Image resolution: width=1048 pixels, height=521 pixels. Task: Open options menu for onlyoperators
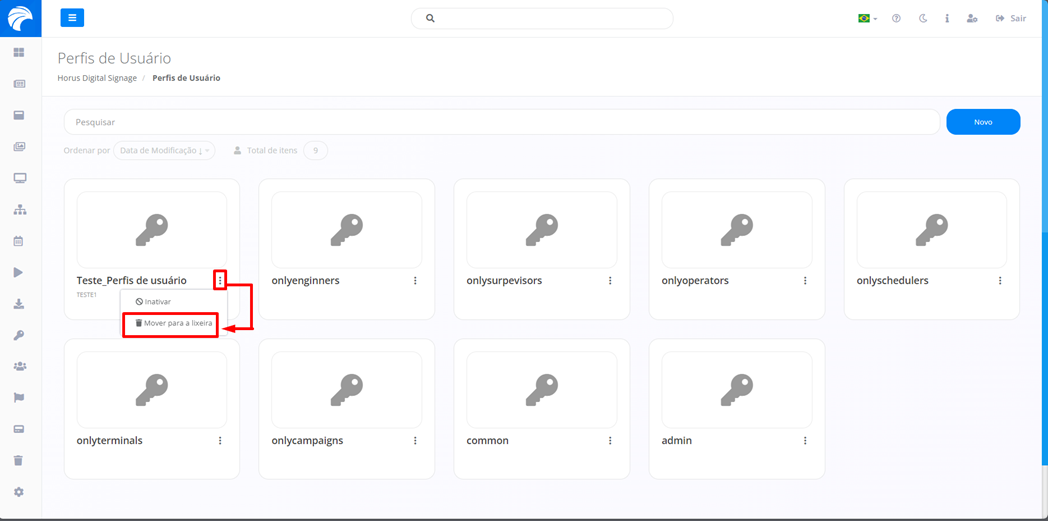(x=805, y=281)
